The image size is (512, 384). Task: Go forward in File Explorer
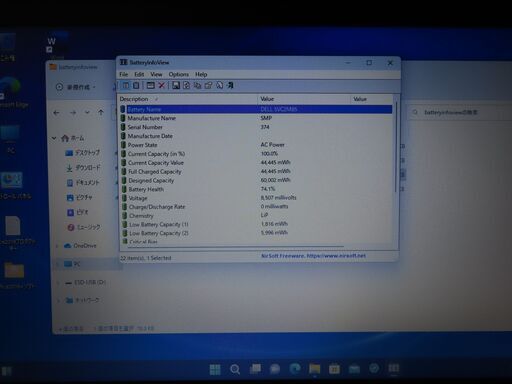[73, 113]
